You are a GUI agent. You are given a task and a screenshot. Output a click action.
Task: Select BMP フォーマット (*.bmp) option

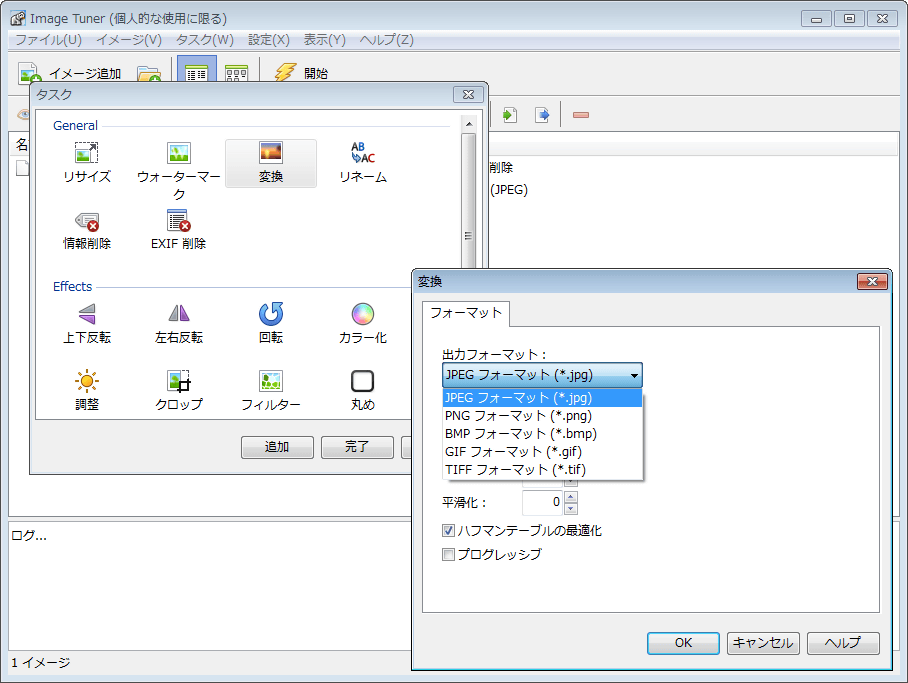point(542,434)
